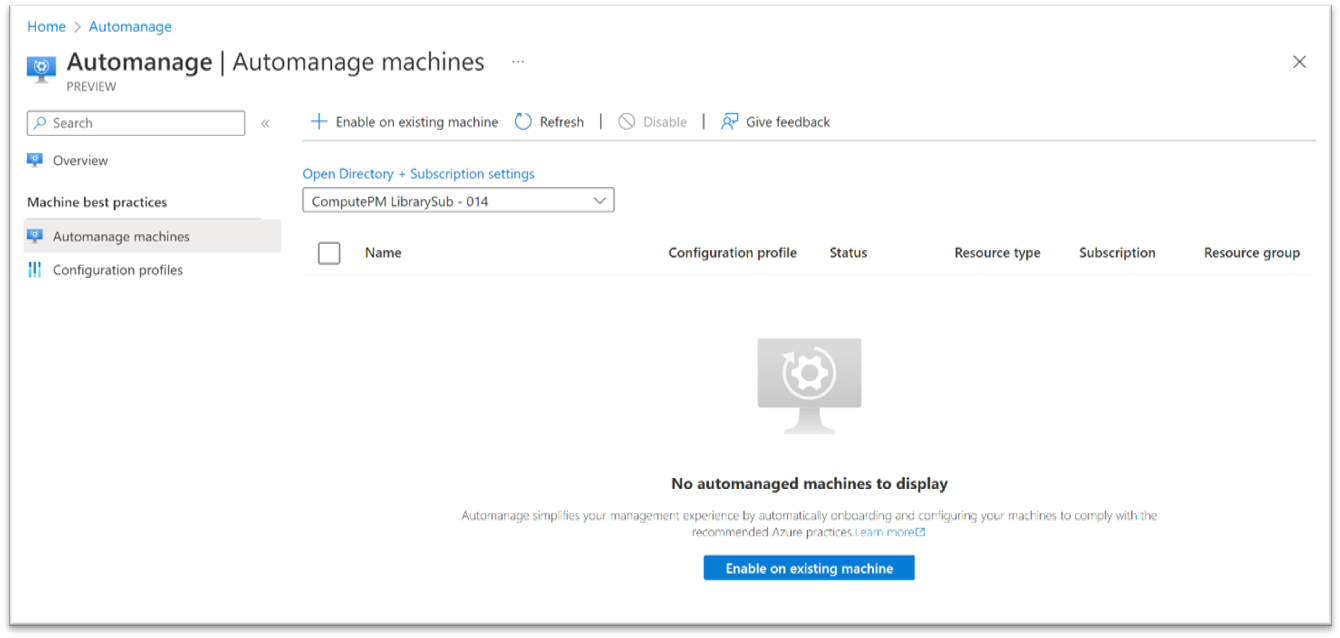1340x638 pixels.
Task: Open the Learn more link
Action: (x=890, y=532)
